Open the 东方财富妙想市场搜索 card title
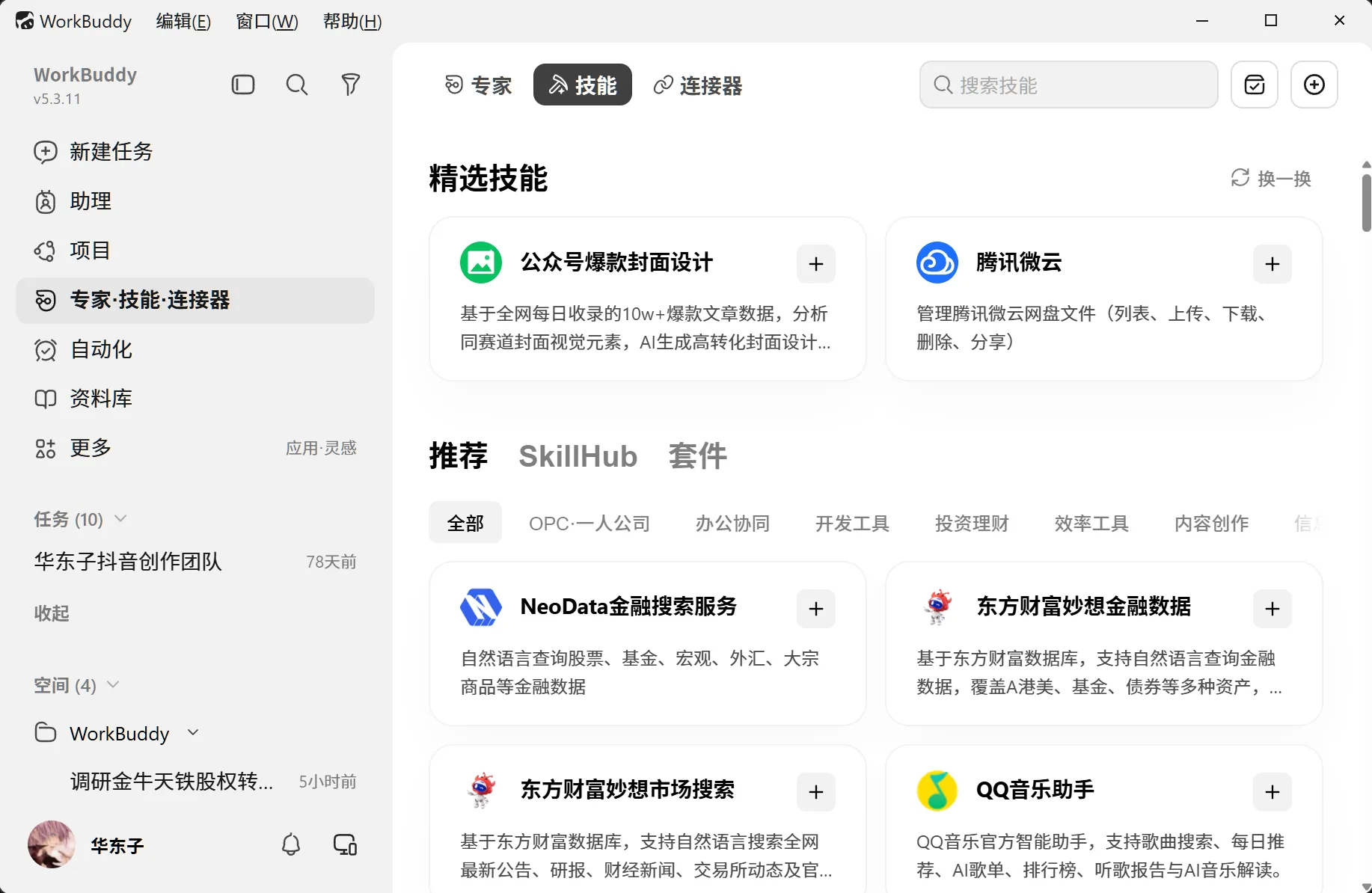 628,789
